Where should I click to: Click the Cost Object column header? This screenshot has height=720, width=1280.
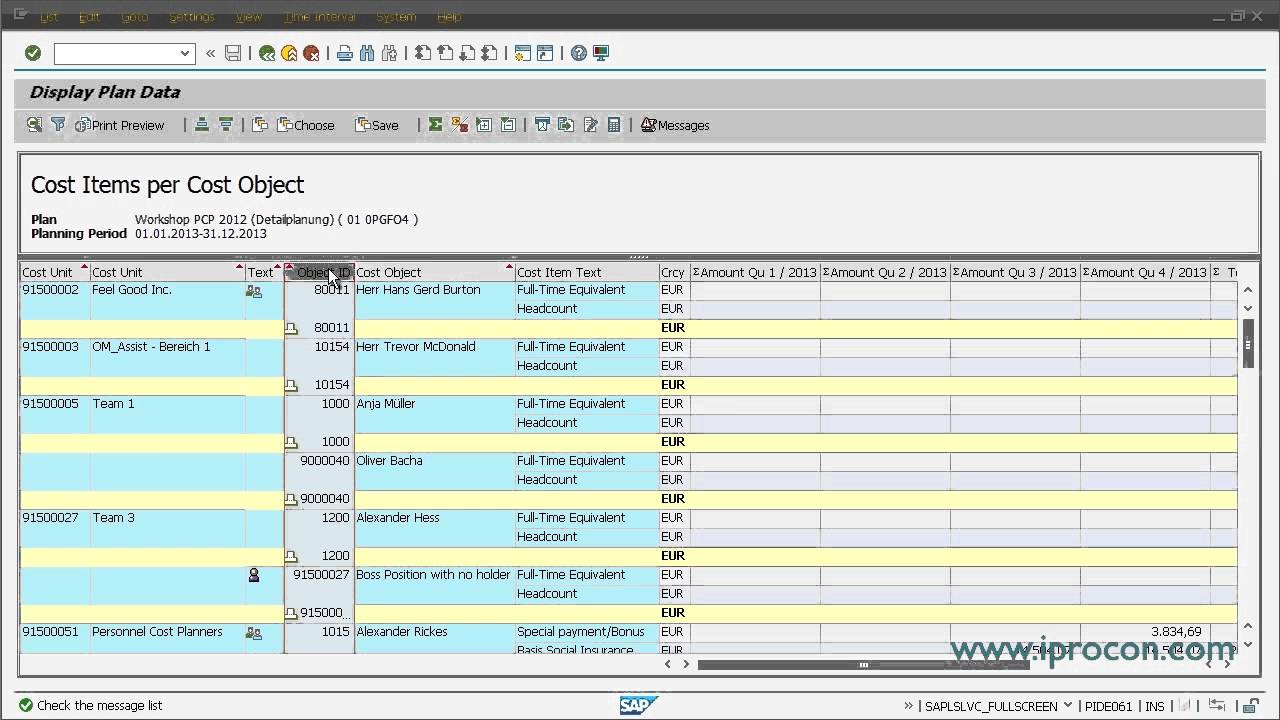click(x=434, y=272)
